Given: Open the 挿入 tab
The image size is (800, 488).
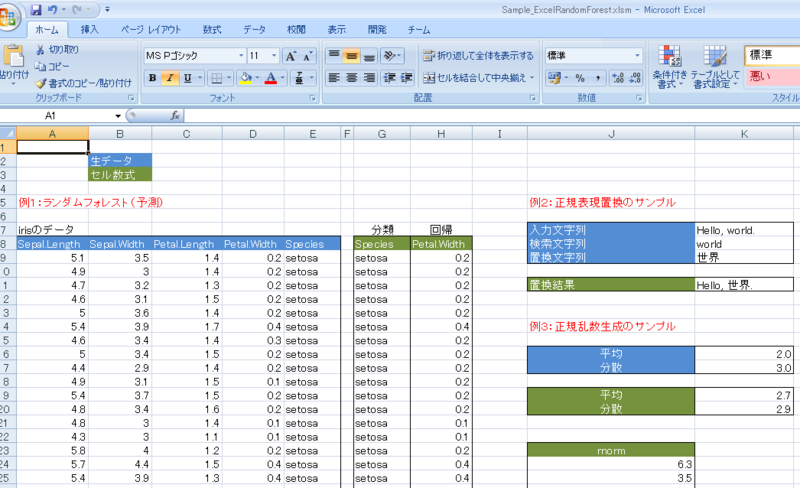Looking at the screenshot, I should click(89, 30).
